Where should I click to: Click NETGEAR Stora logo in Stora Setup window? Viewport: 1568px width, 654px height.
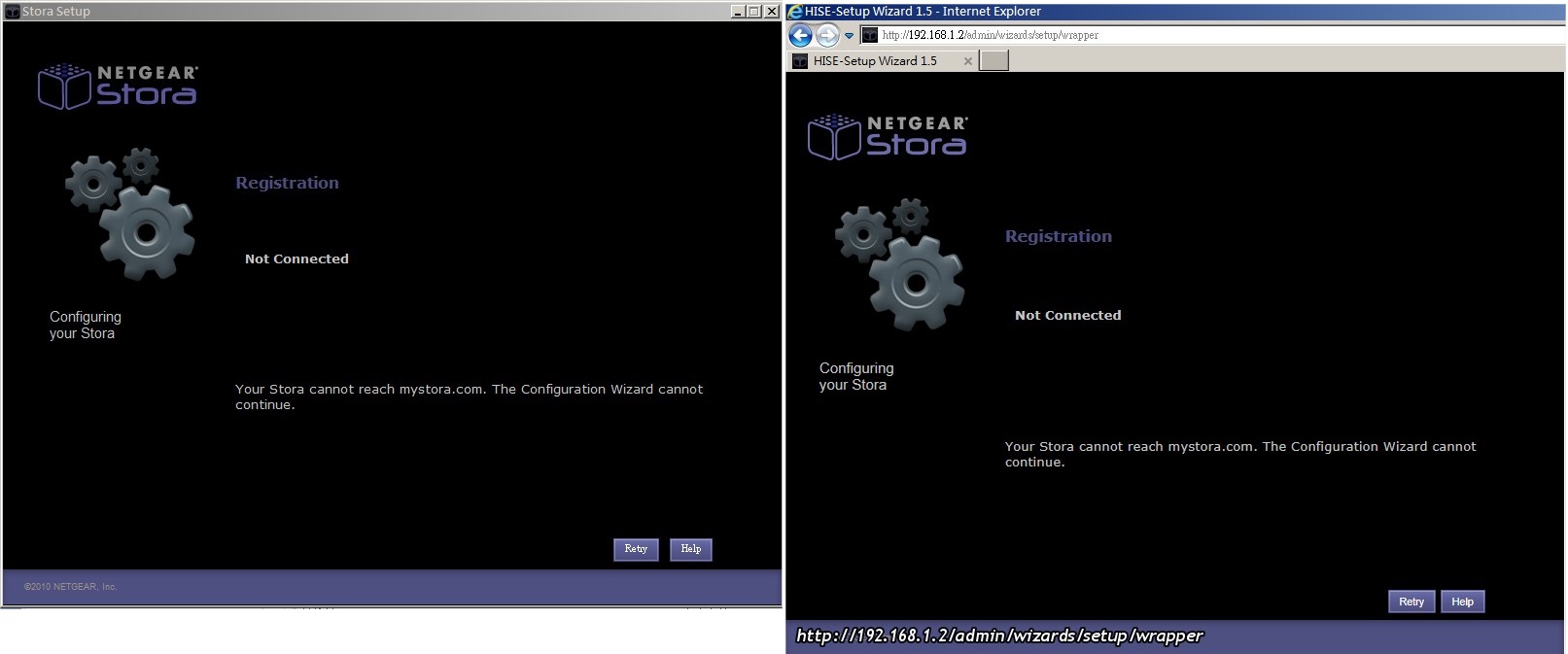click(118, 86)
